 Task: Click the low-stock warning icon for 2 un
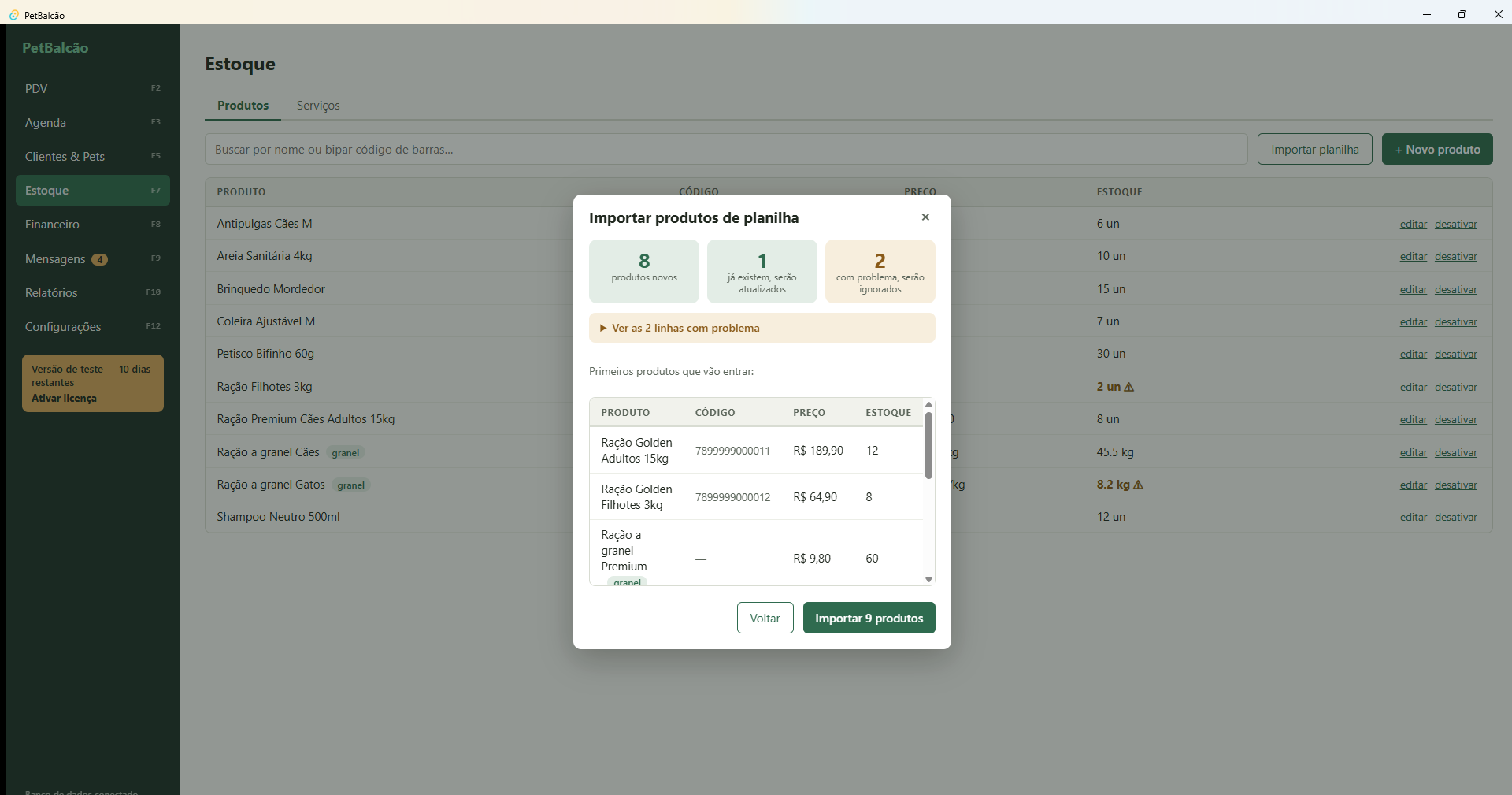coord(1129,387)
